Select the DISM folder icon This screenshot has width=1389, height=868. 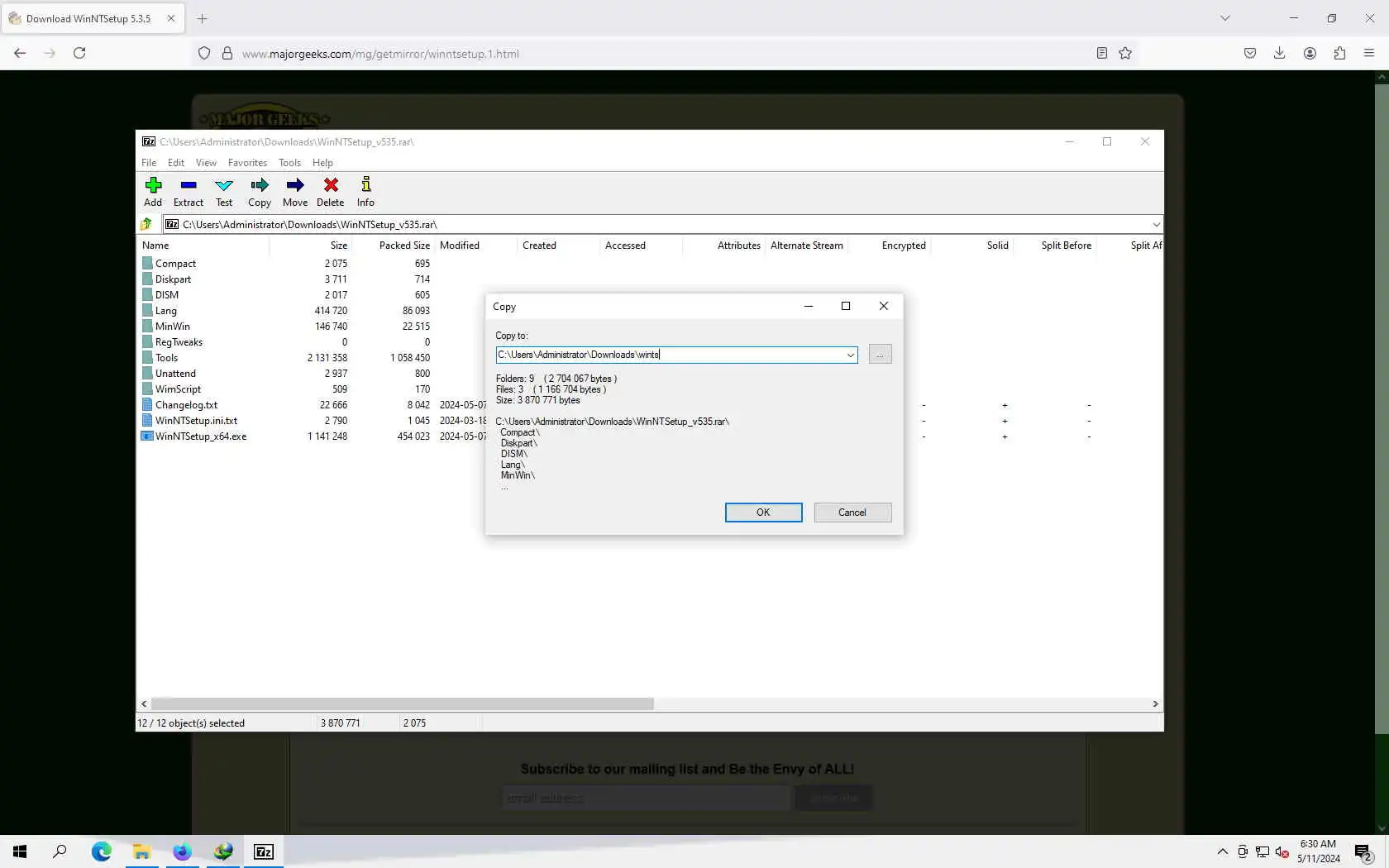tap(147, 295)
